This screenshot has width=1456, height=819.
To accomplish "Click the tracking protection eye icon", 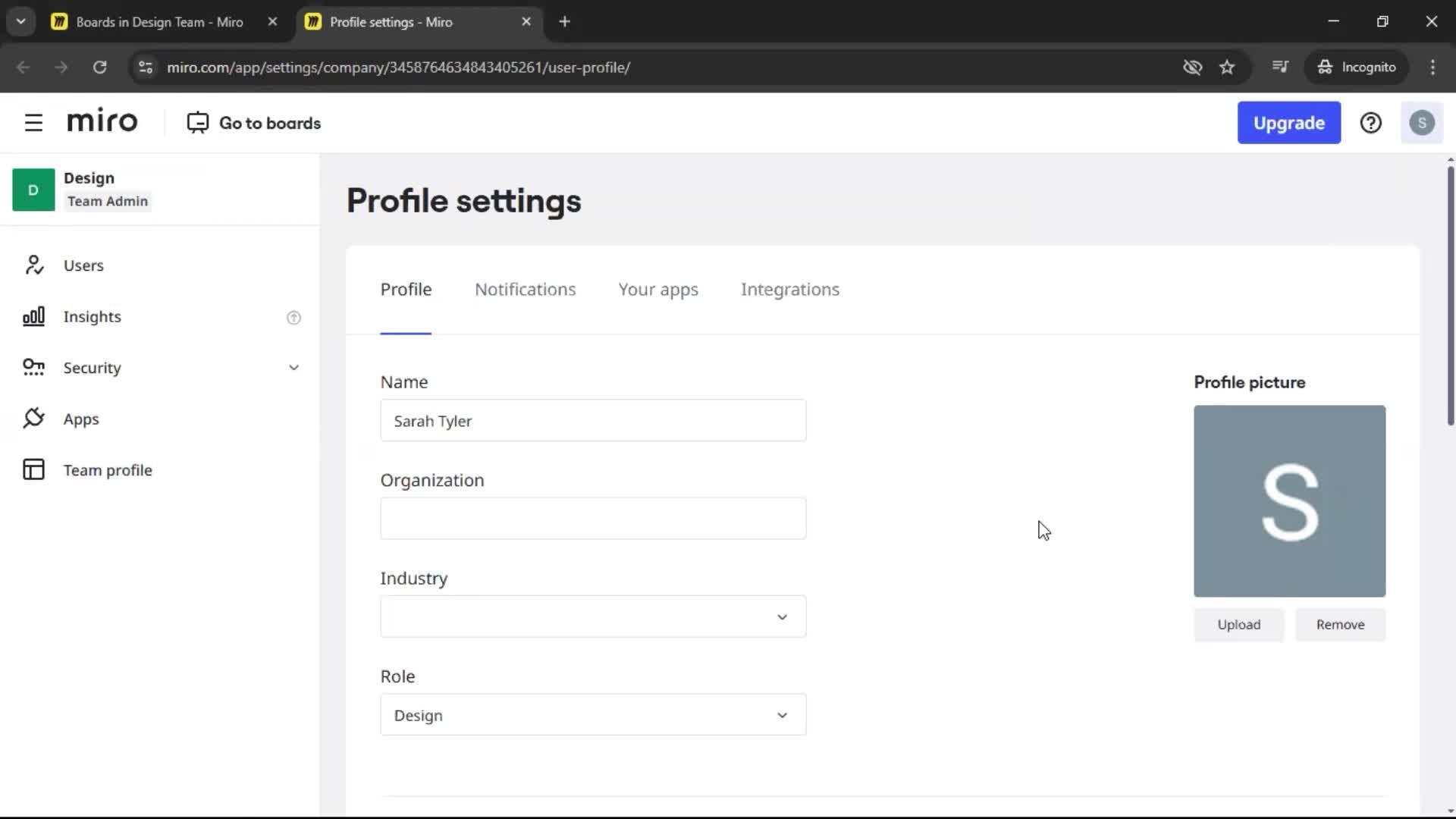I will (1192, 67).
